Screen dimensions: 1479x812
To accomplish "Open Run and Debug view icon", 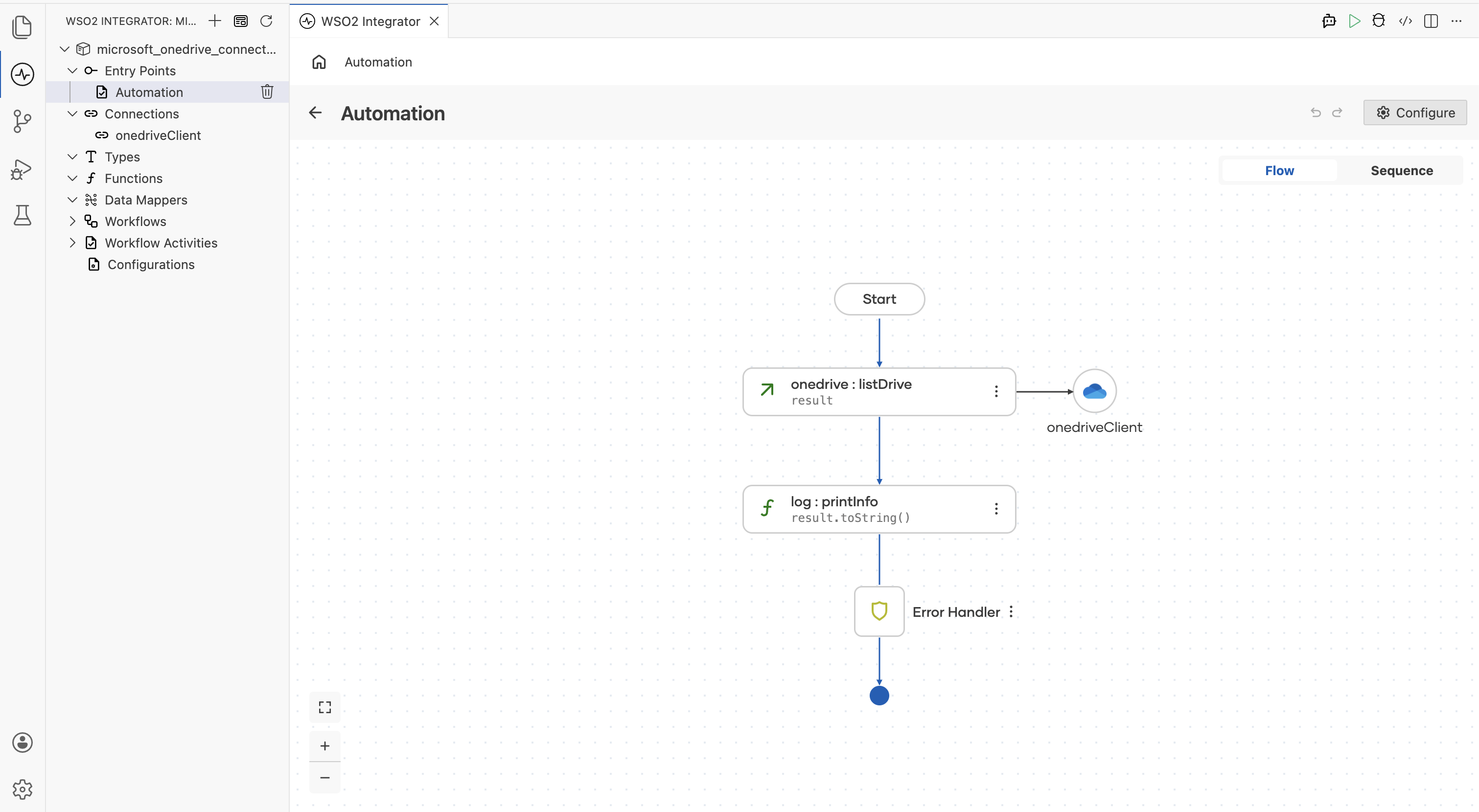I will click(x=22, y=169).
